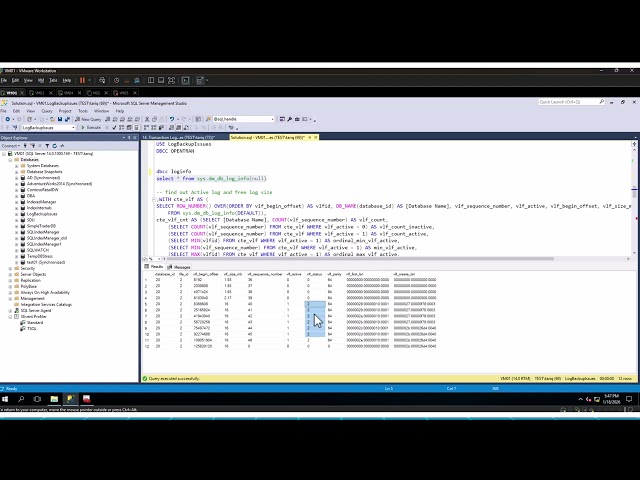Click the Parse checkmark icon next to Execute
This screenshot has height=480, width=640.
(114, 128)
